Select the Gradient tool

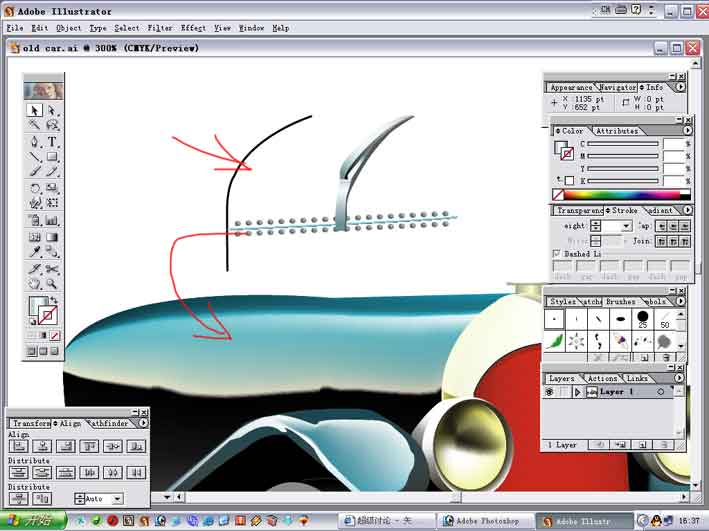(x=52, y=237)
